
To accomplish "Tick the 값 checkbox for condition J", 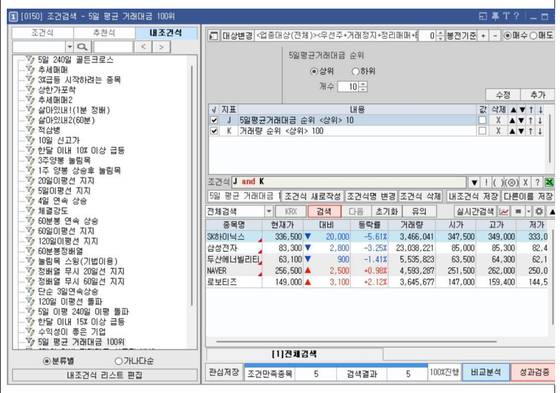I will tap(482, 120).
